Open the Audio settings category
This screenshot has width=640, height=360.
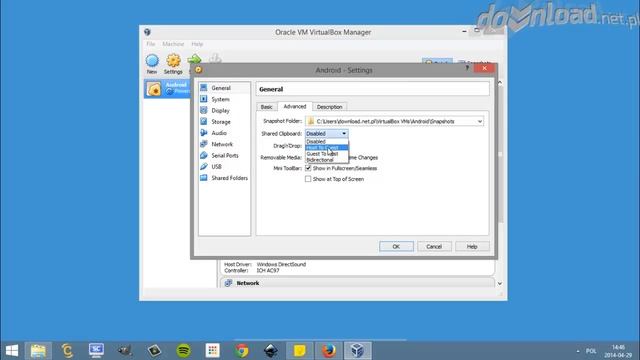(219, 133)
